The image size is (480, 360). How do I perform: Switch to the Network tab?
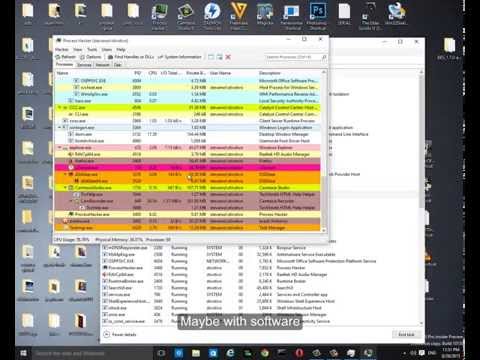point(102,65)
